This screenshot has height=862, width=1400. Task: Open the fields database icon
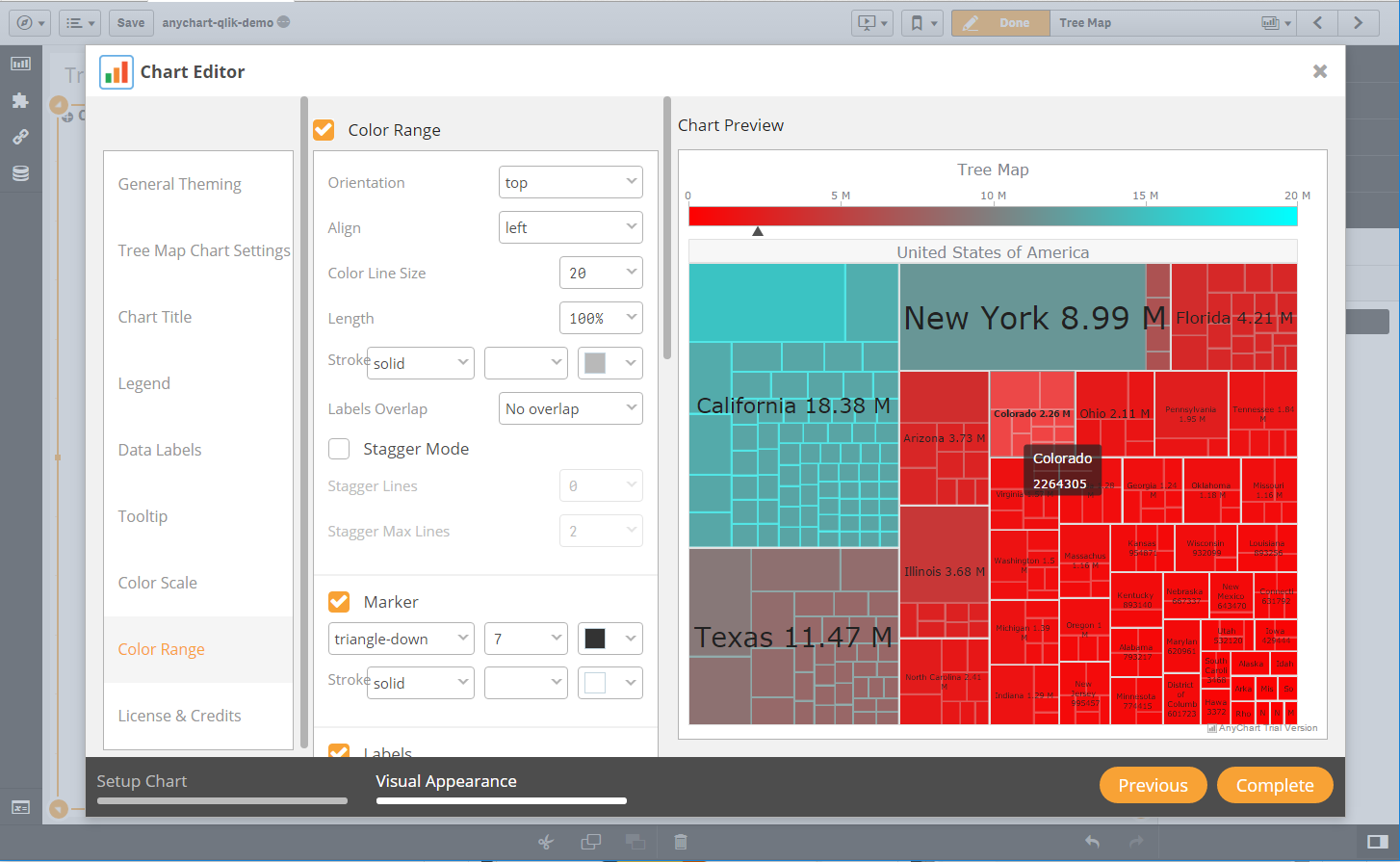(x=20, y=173)
